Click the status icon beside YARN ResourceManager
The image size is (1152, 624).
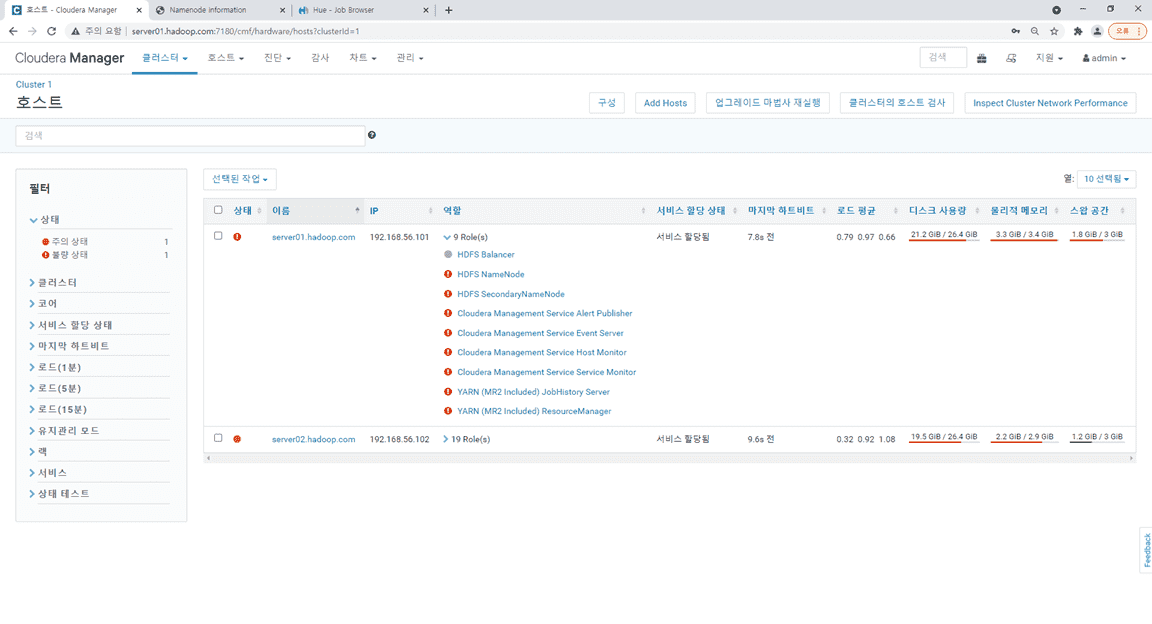pos(448,412)
